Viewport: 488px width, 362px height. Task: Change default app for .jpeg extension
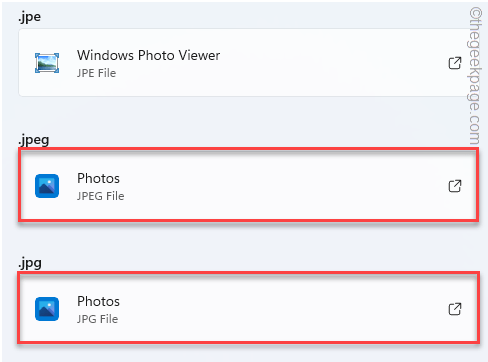pos(248,185)
